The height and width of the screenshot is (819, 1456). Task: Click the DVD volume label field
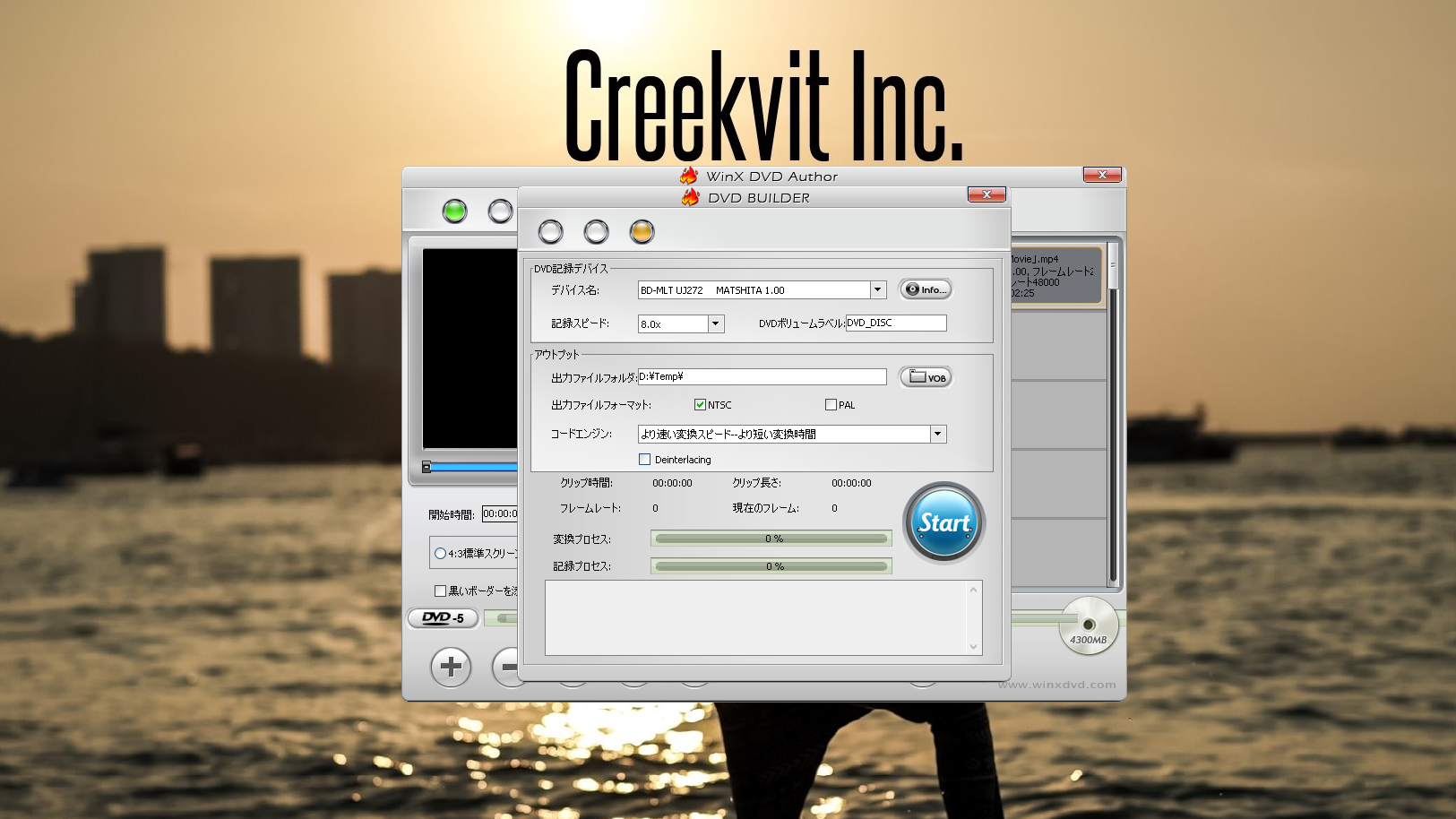[896, 323]
